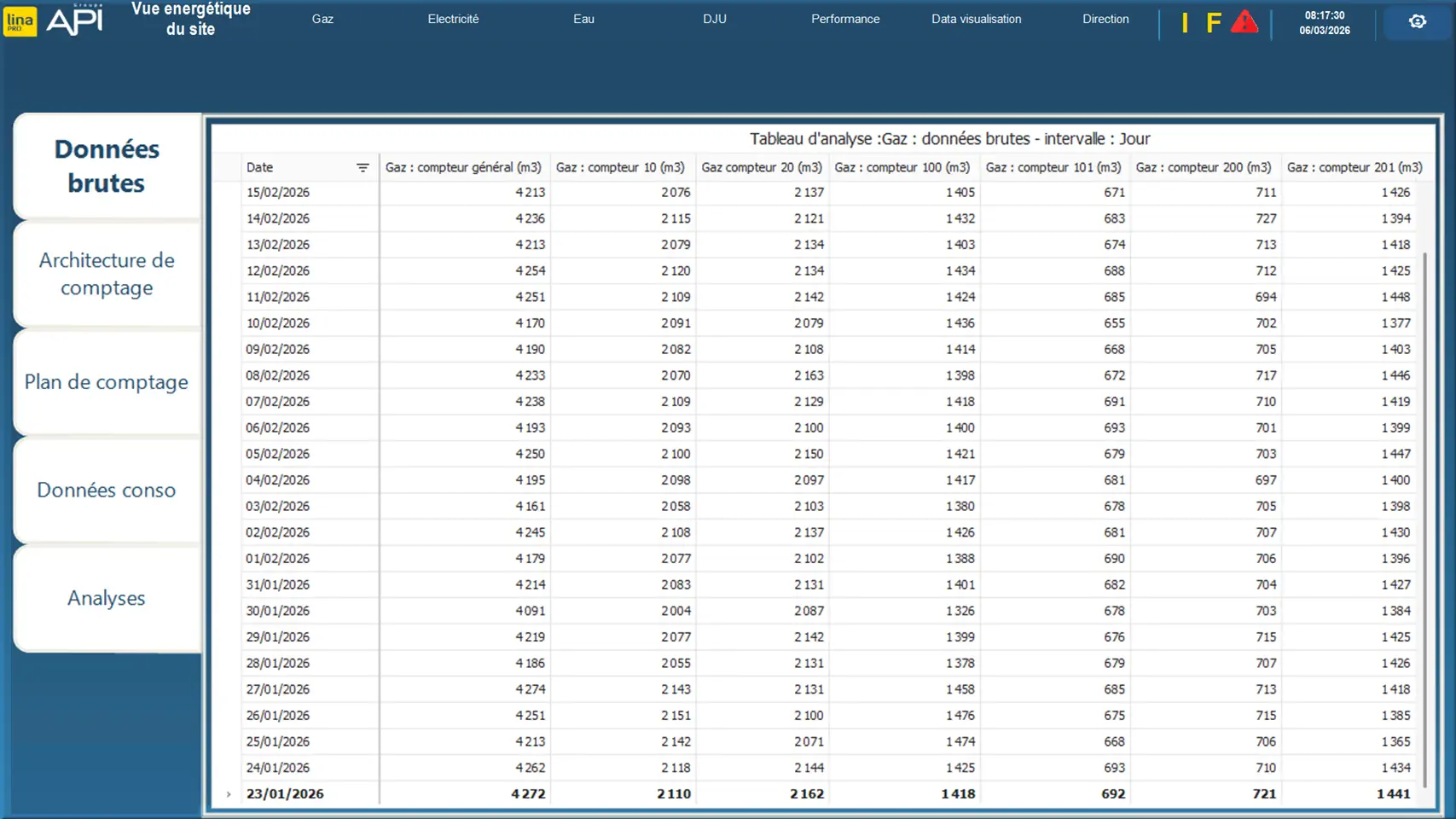Select the 10/02/2026 date cell
1456x819 pixels.
[x=278, y=323]
